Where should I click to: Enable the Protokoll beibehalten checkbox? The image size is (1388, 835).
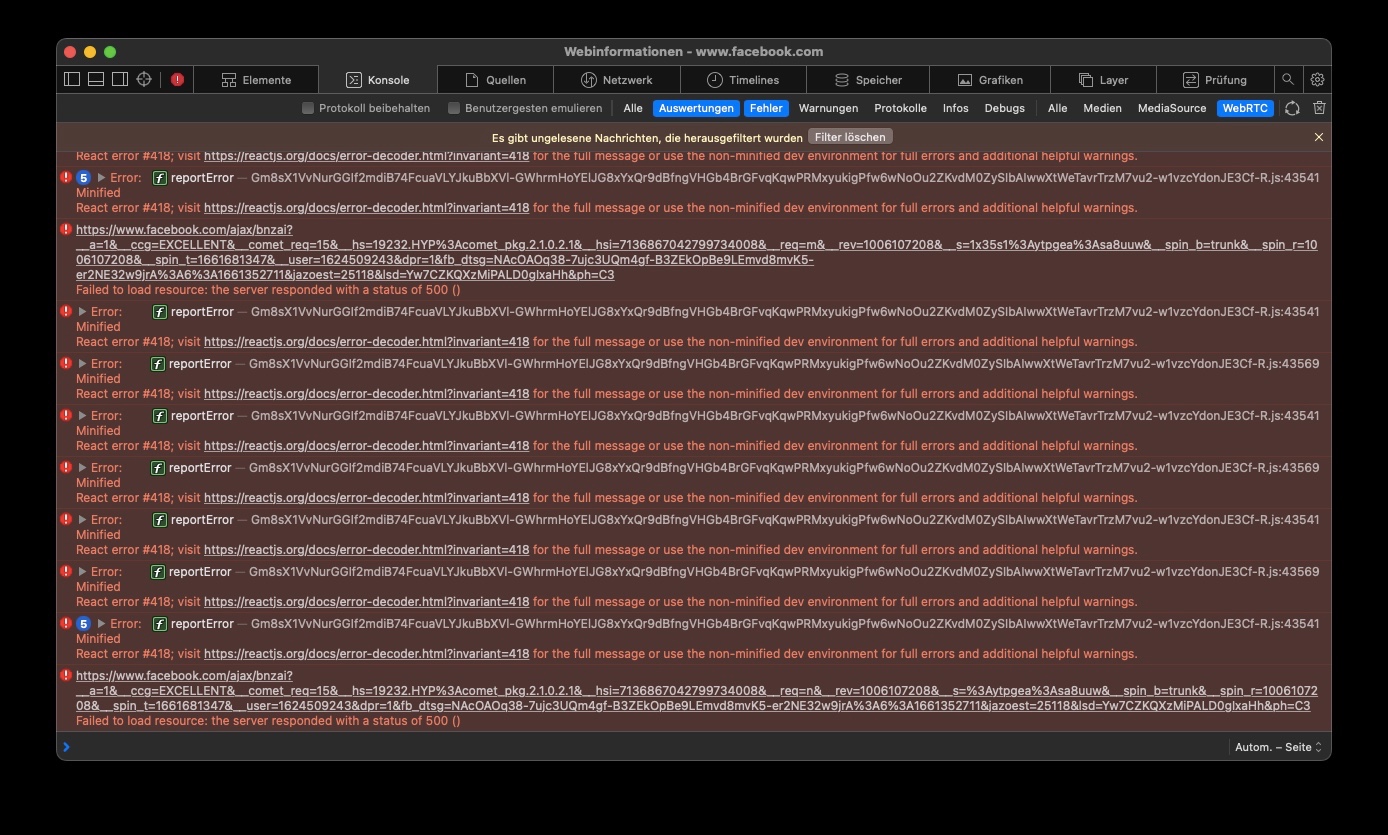[308, 108]
